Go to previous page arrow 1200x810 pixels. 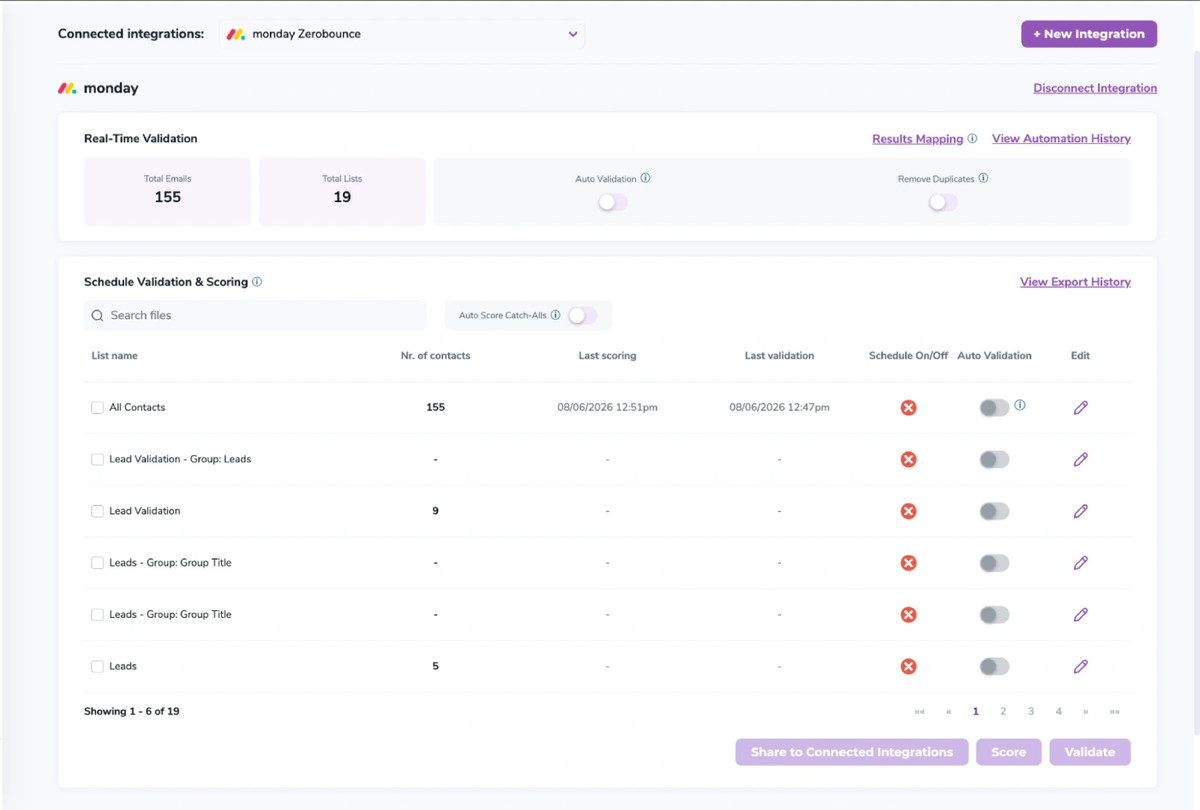coord(948,712)
